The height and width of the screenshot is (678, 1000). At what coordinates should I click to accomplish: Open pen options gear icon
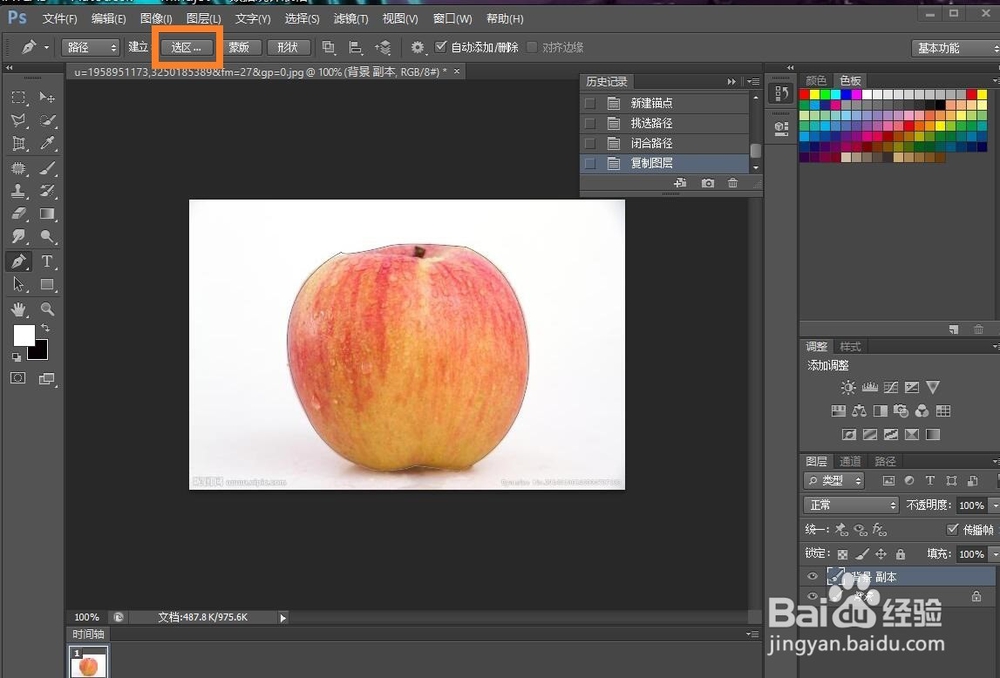click(x=417, y=47)
